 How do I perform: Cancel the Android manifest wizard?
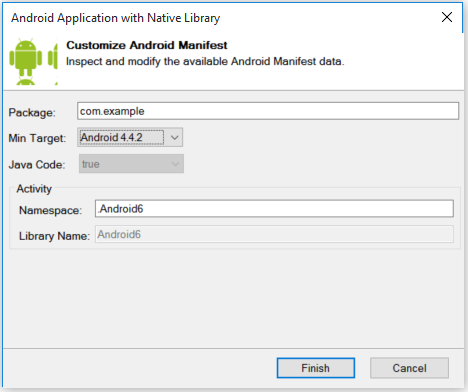pyautogui.click(x=409, y=368)
